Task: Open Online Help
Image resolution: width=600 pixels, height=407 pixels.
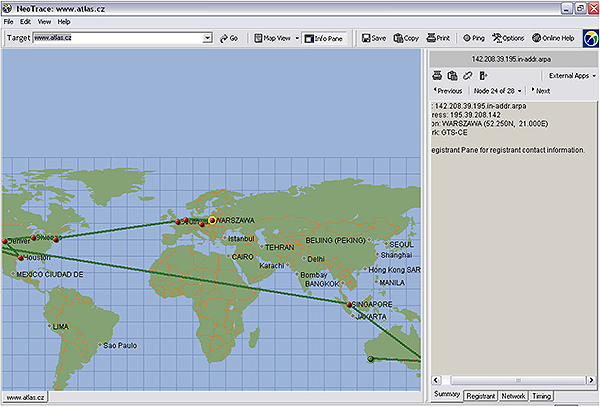Action: [553, 38]
